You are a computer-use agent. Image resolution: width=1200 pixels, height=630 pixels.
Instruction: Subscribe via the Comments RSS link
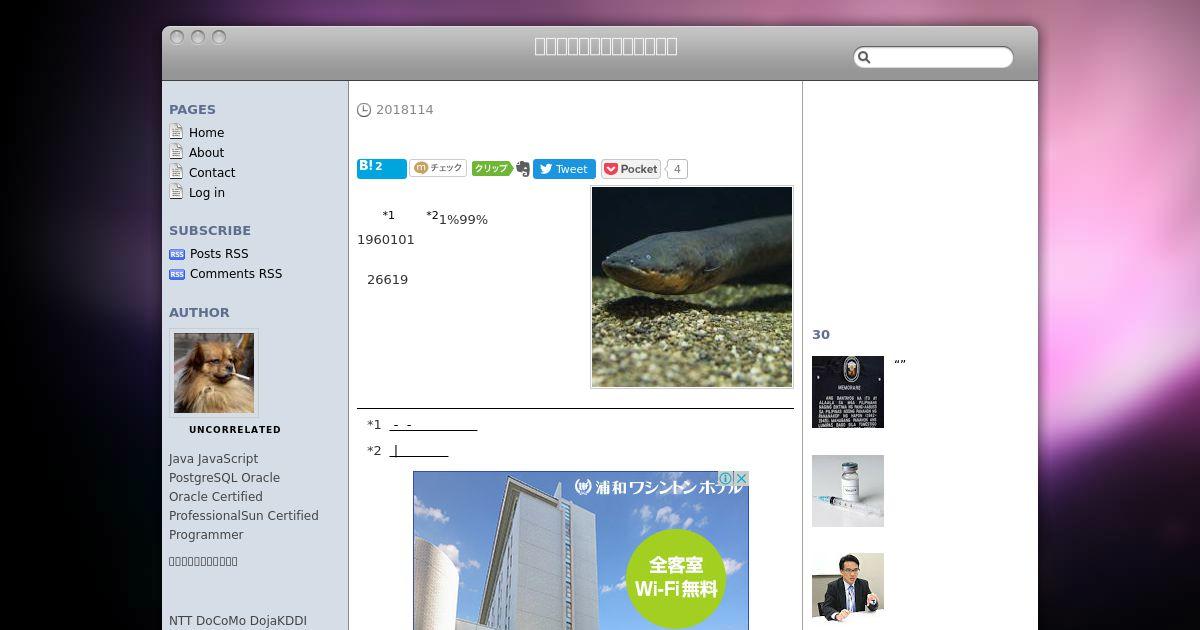point(236,273)
